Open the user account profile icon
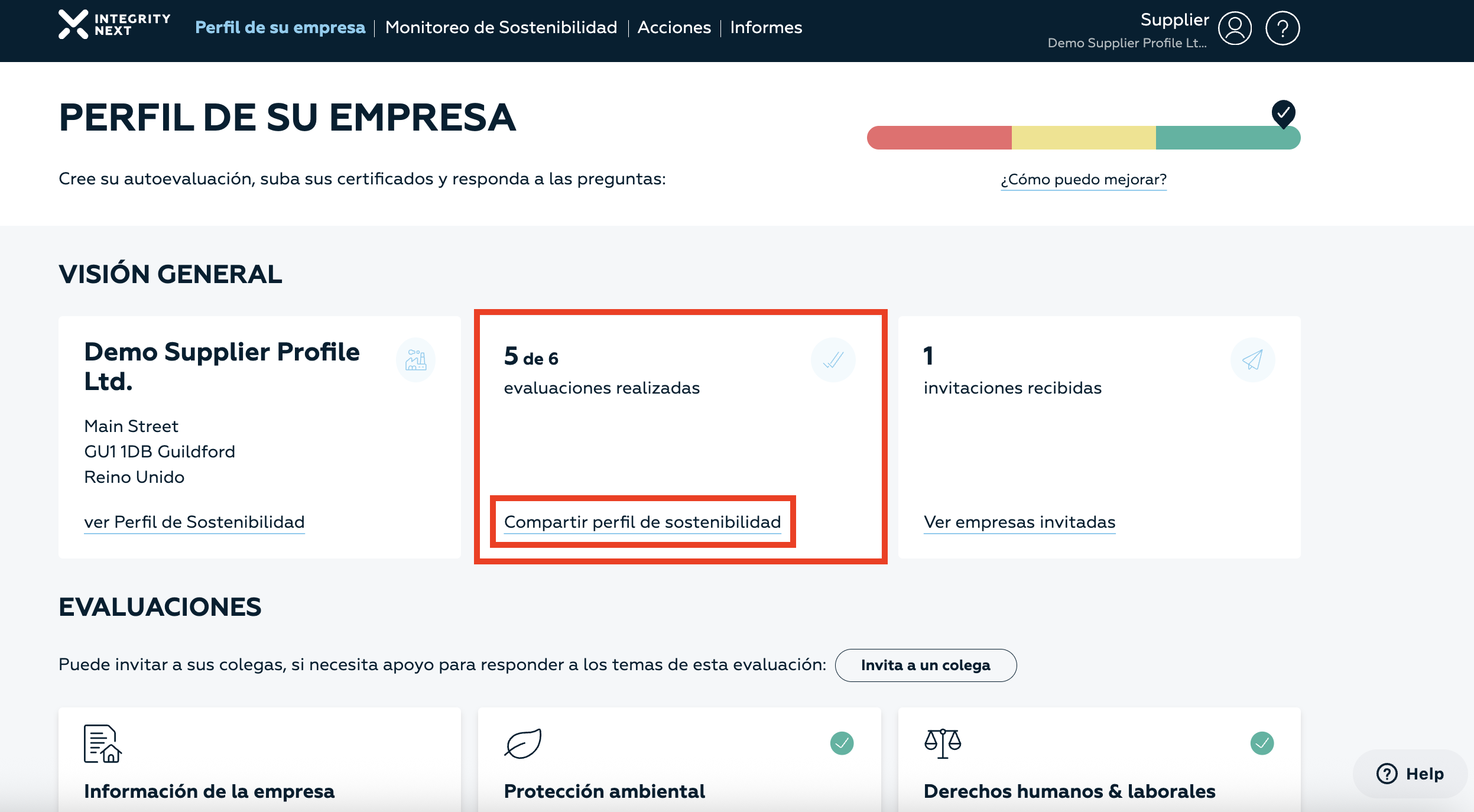1474x812 pixels. [1235, 28]
